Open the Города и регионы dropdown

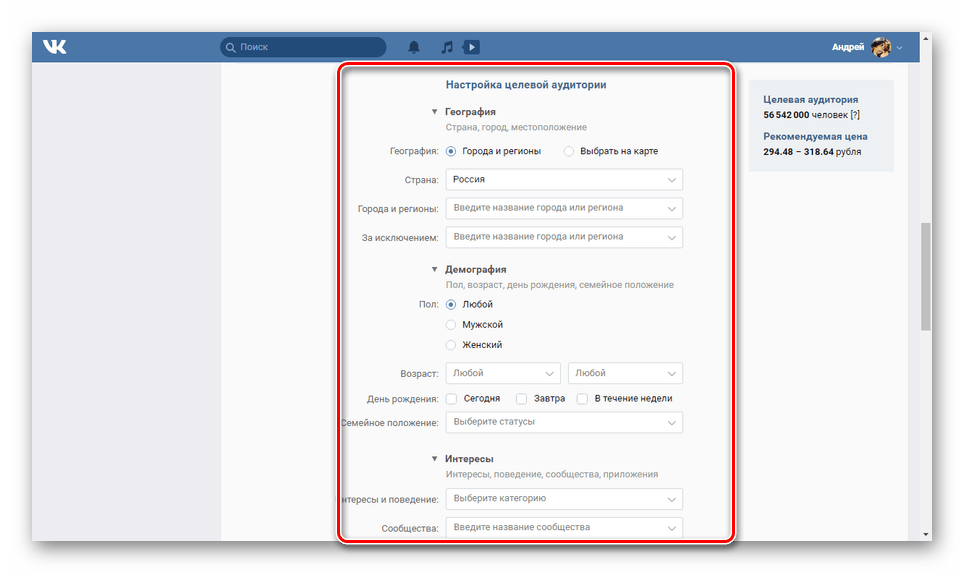tap(564, 208)
